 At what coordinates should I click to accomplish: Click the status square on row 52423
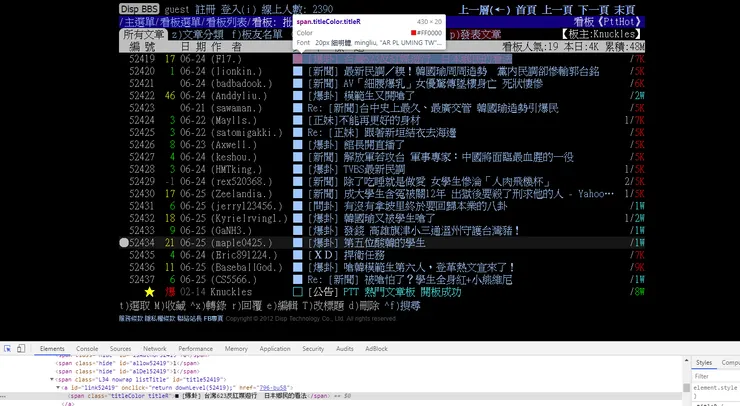(x=298, y=108)
